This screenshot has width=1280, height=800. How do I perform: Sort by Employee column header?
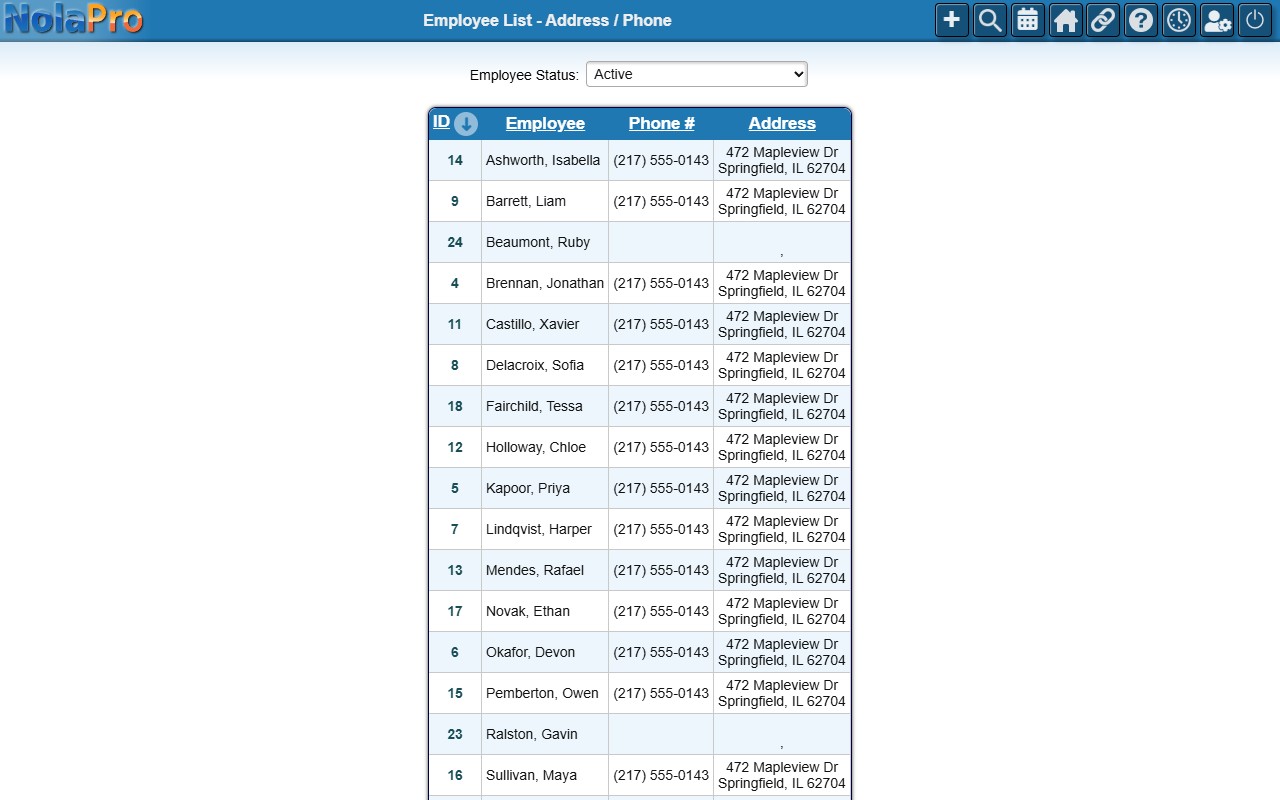(x=545, y=123)
